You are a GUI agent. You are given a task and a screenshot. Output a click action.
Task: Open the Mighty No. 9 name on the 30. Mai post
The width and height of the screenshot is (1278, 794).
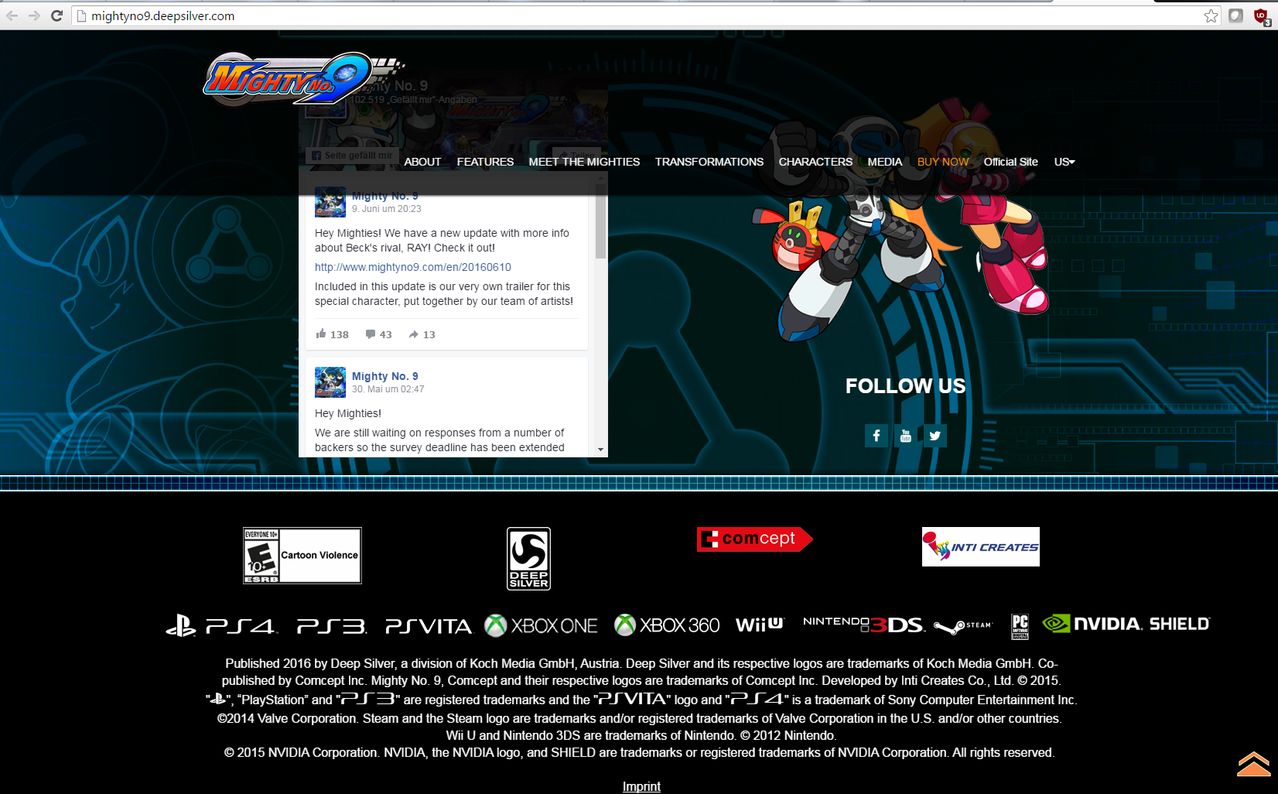click(385, 376)
